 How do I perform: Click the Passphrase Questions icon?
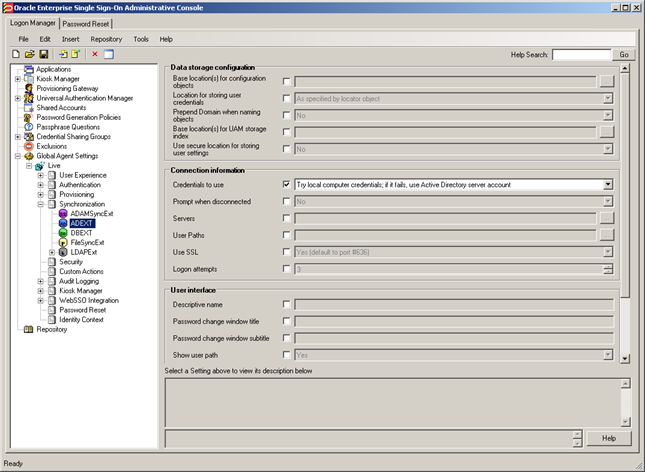click(29, 127)
